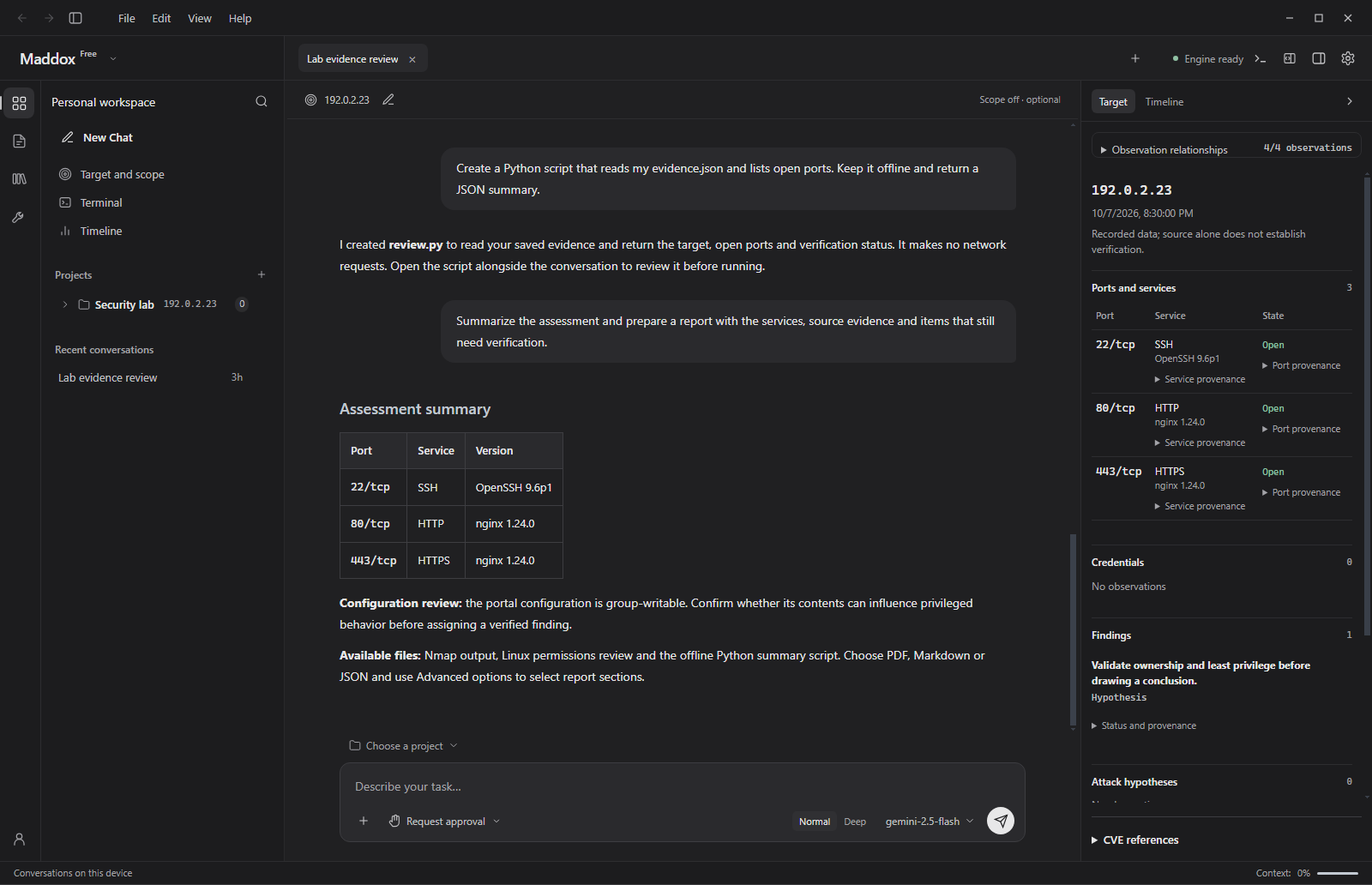Add a new project with plus icon

(262, 274)
